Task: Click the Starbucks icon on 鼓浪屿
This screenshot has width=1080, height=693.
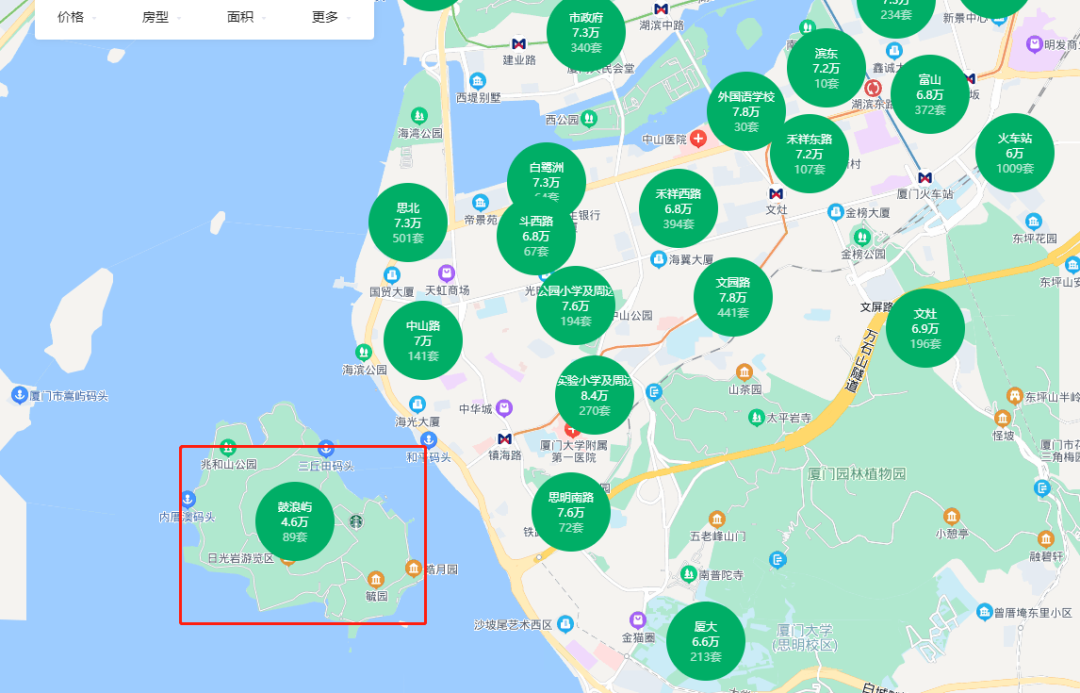Action: click(355, 521)
